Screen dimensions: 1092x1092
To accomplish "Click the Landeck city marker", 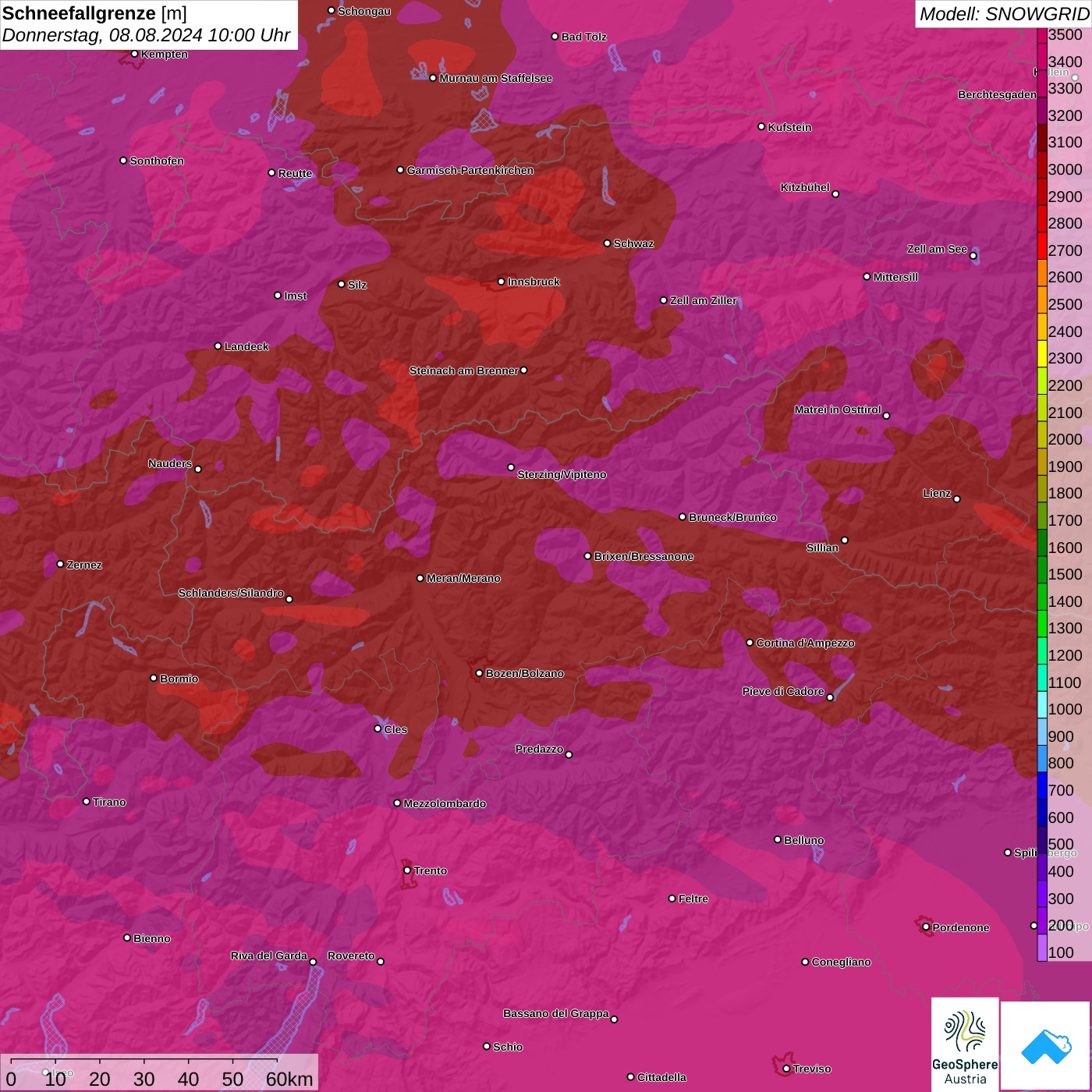I will [x=218, y=346].
